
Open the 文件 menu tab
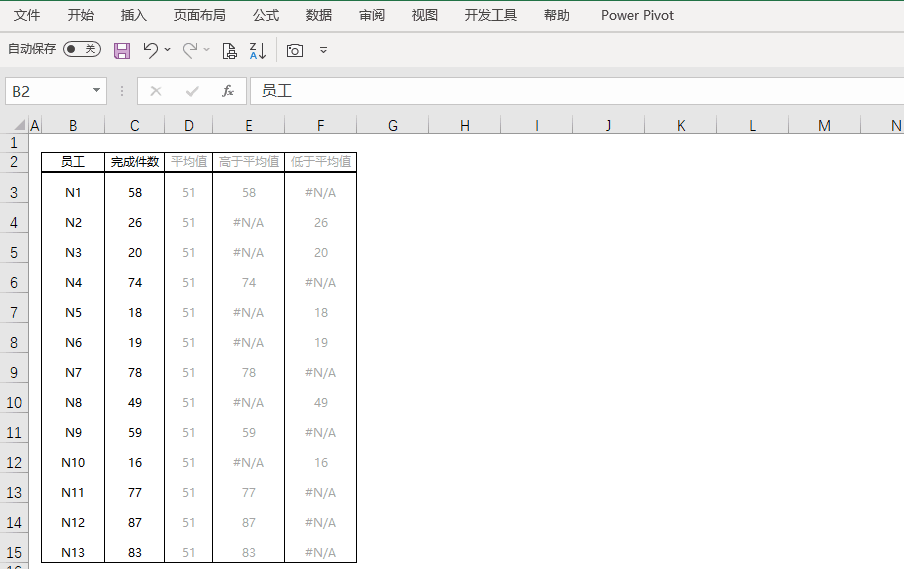click(x=27, y=16)
